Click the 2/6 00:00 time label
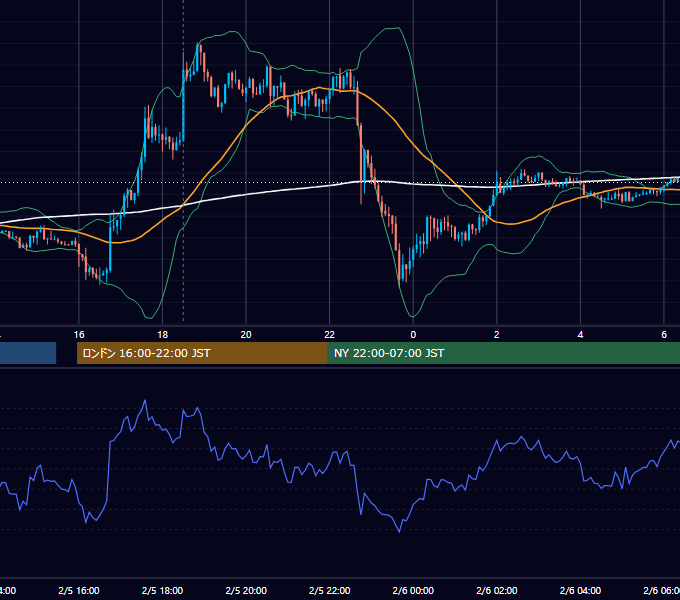This screenshot has width=680, height=600. (x=413, y=590)
